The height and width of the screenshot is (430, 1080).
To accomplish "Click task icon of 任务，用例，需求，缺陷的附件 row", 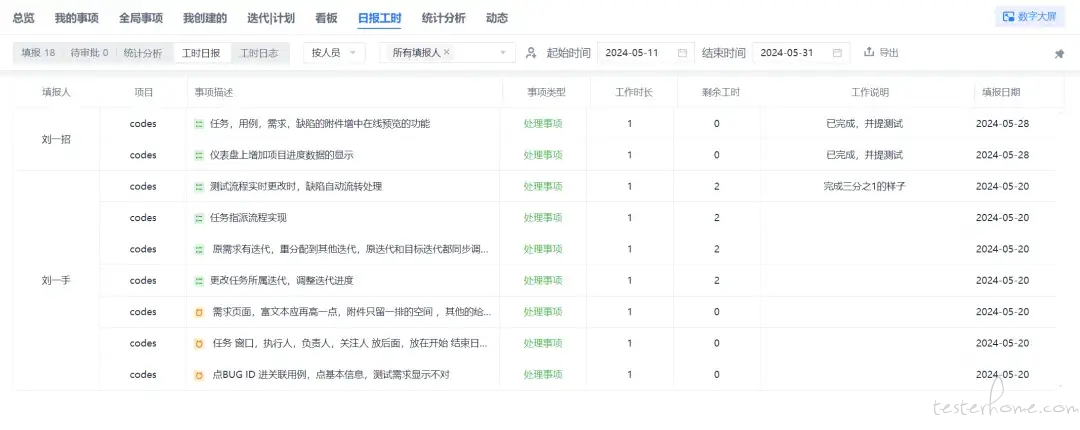I will [199, 124].
